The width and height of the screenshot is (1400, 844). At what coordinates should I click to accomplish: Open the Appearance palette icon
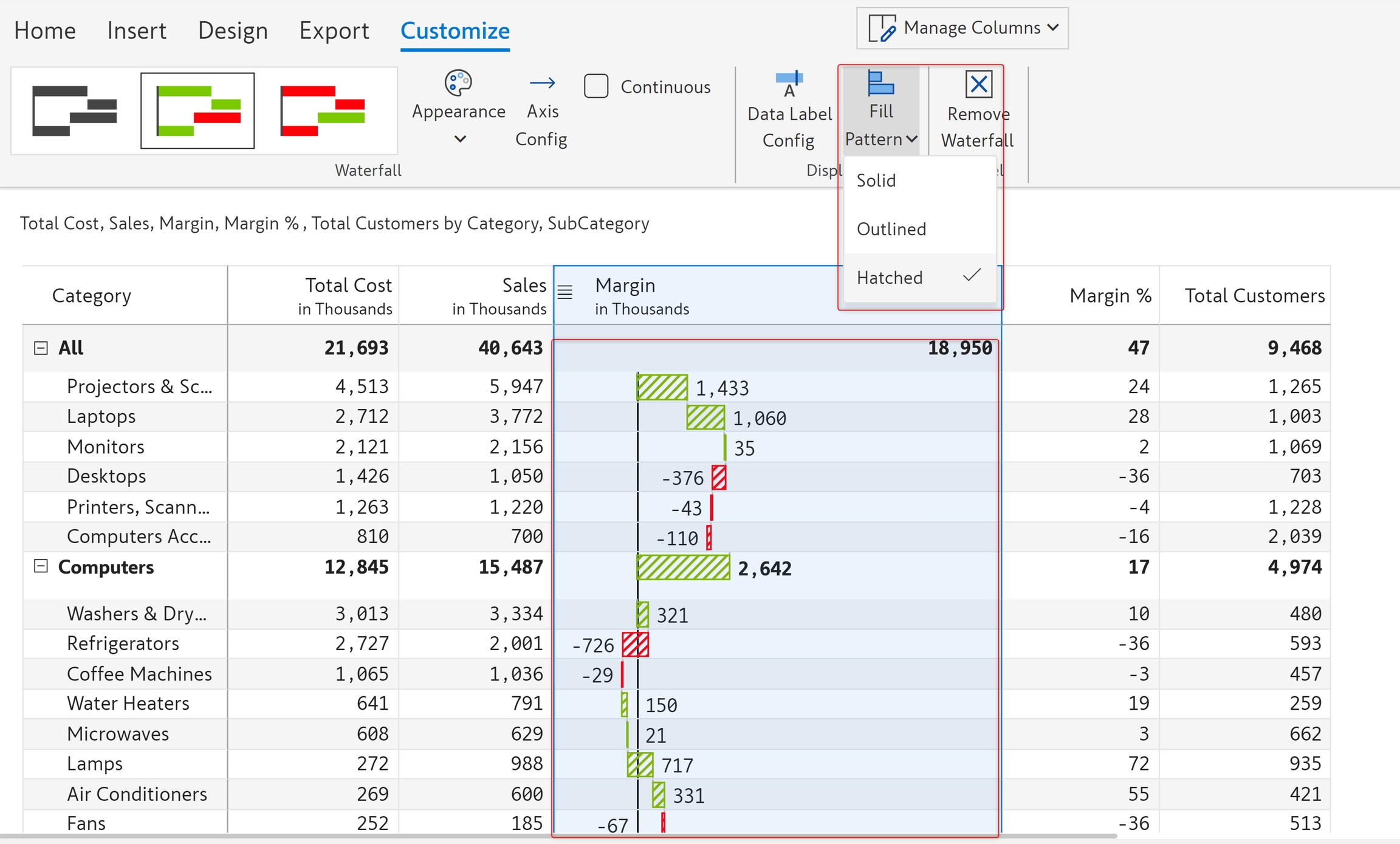pos(458,83)
